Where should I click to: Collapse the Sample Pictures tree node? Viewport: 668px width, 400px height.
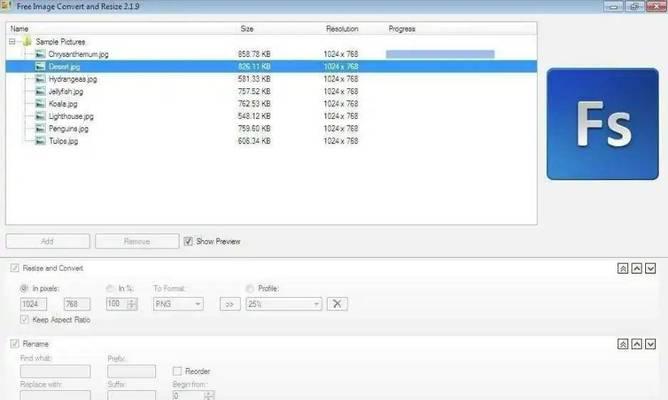12,42
